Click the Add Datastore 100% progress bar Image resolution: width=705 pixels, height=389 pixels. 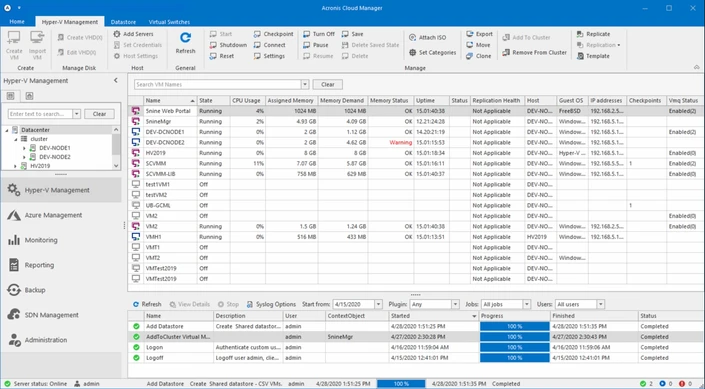tap(514, 326)
